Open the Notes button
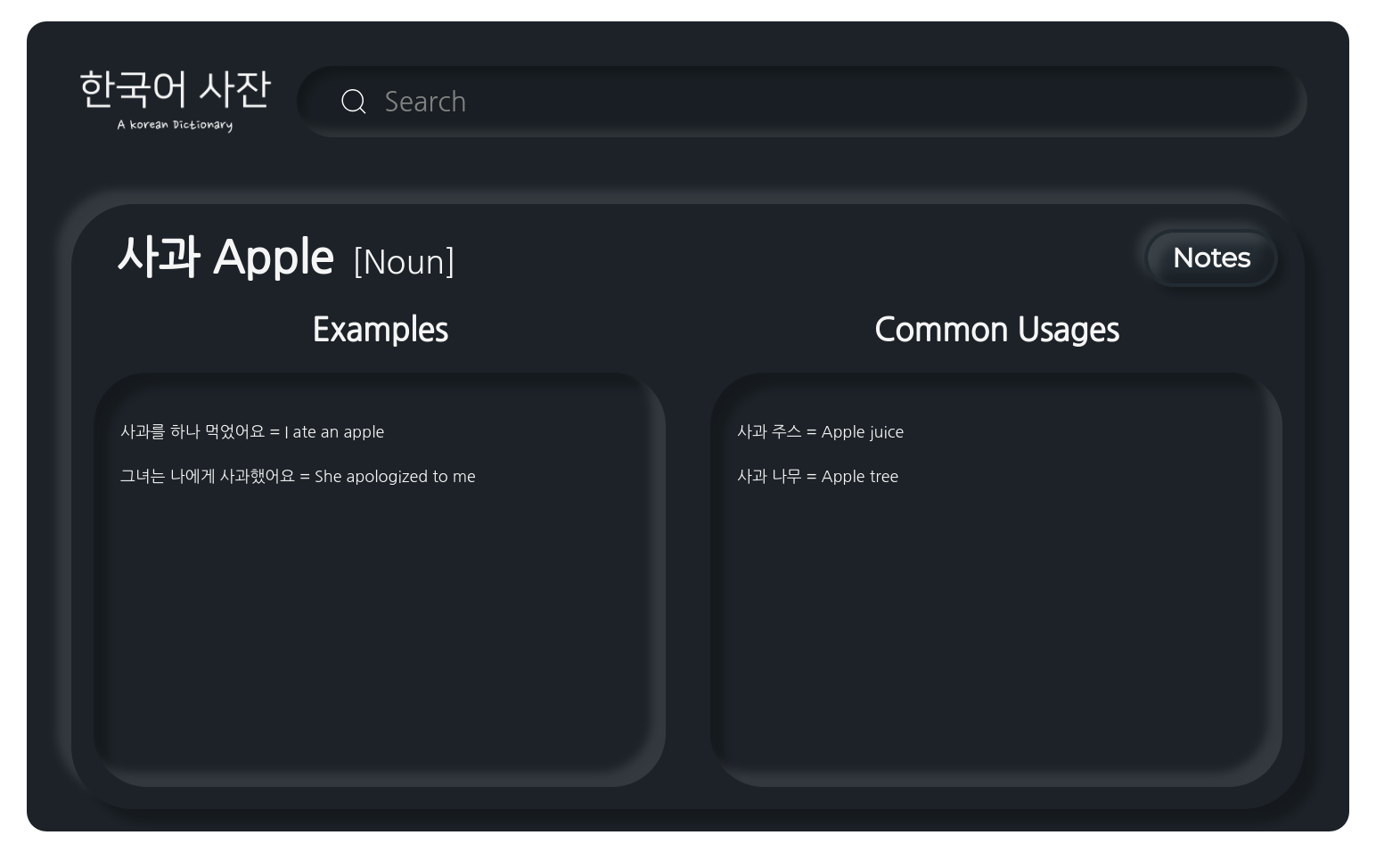Image resolution: width=1376 pixels, height=868 pixels. (x=1211, y=258)
